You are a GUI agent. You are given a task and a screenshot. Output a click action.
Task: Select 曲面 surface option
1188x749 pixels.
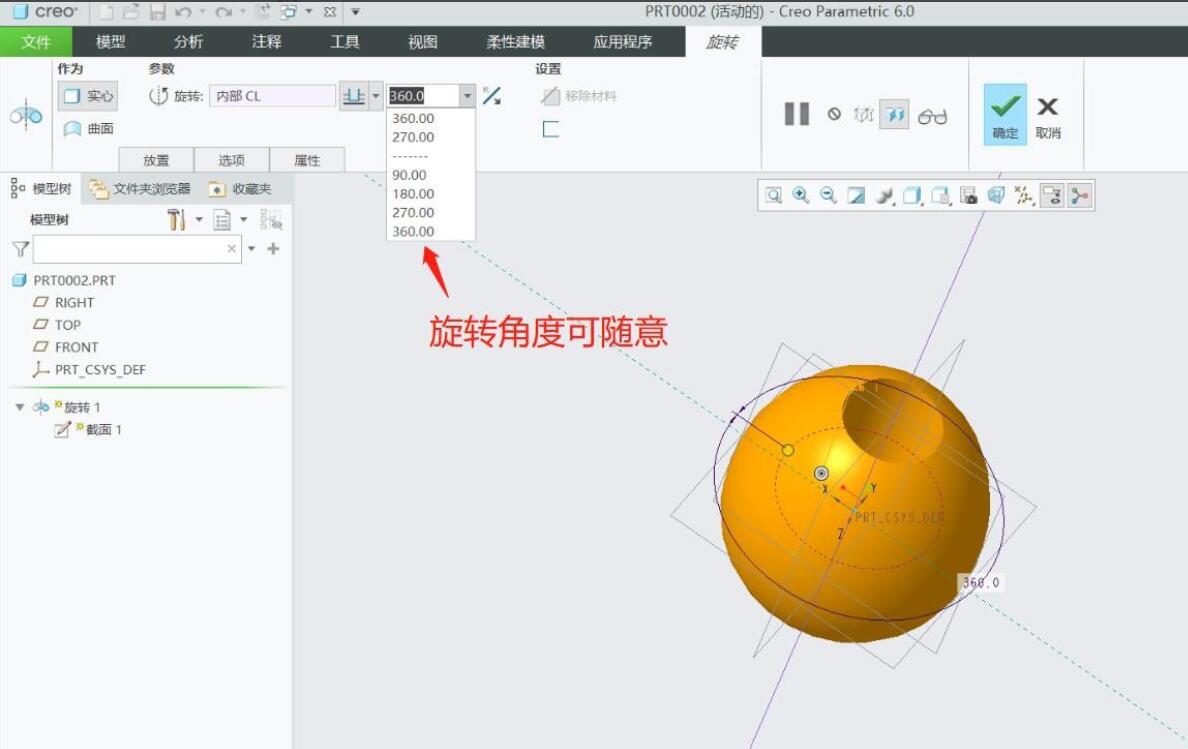tap(89, 129)
